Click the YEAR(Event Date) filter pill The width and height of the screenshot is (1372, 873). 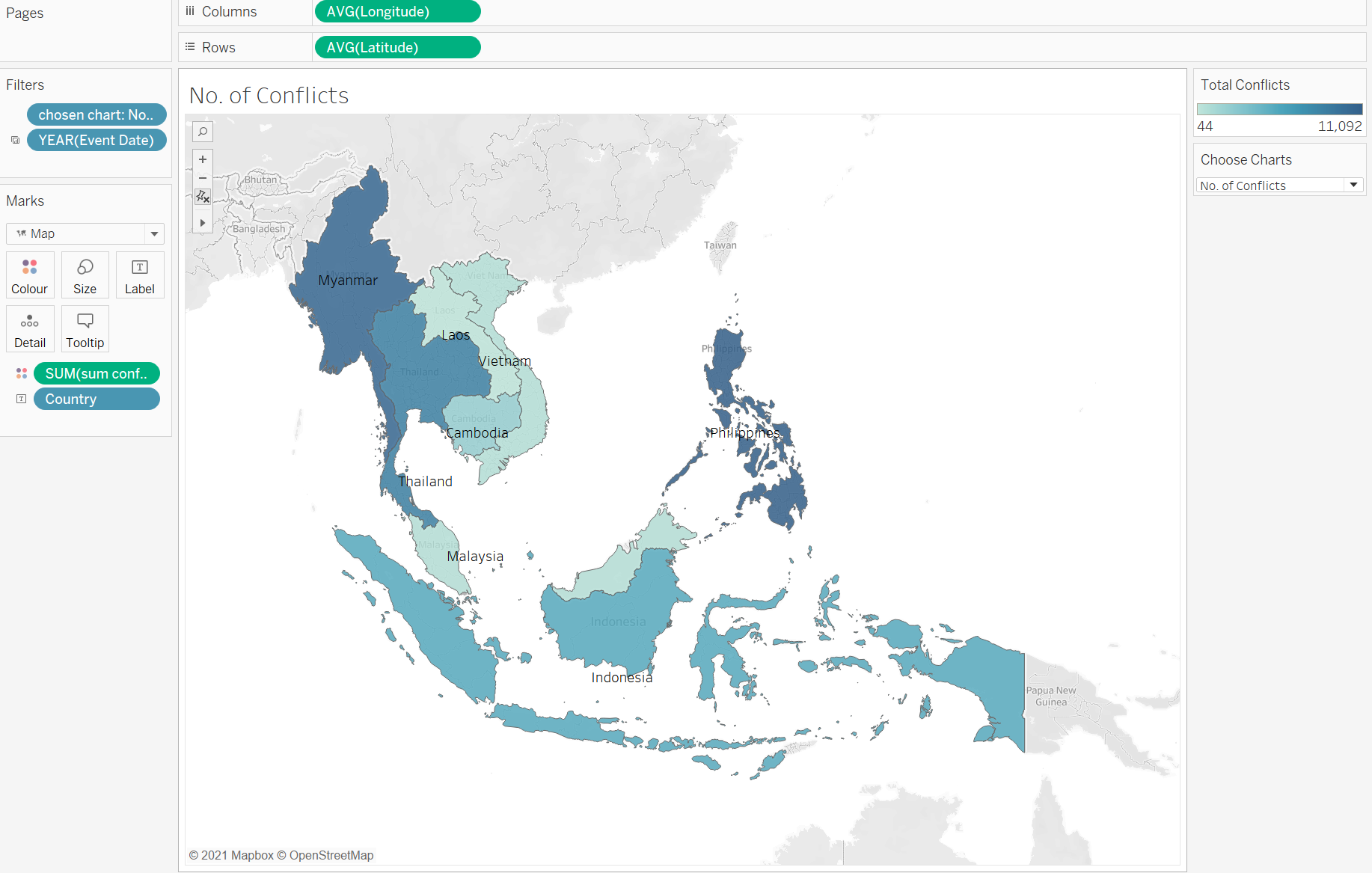click(x=97, y=141)
